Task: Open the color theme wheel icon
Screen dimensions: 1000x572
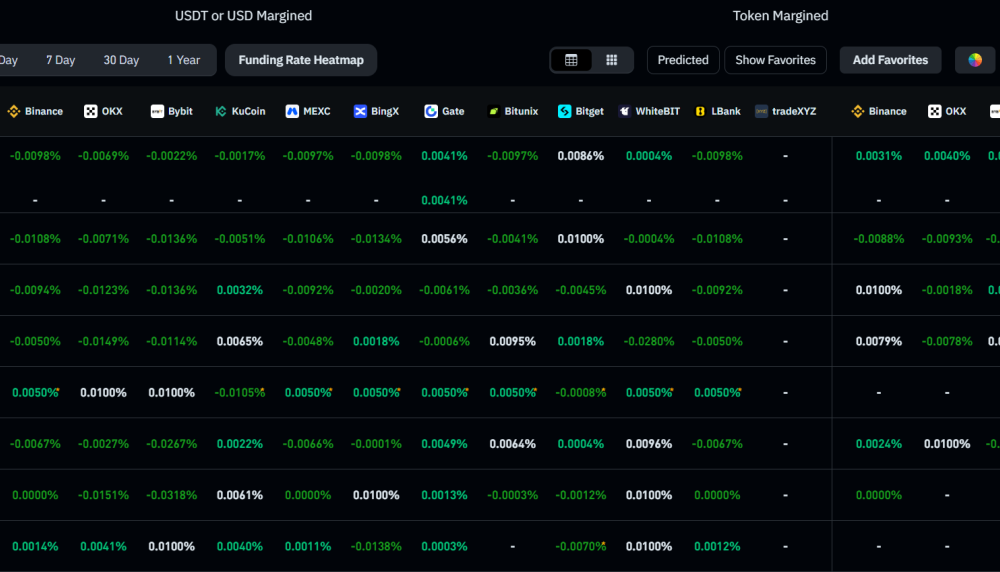Action: coord(975,60)
